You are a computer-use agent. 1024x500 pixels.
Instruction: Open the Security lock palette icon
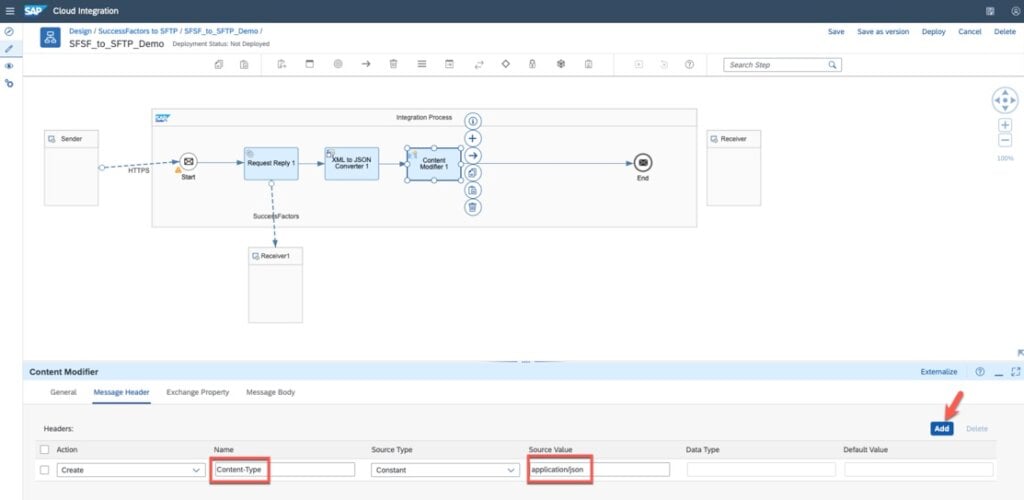(532, 65)
